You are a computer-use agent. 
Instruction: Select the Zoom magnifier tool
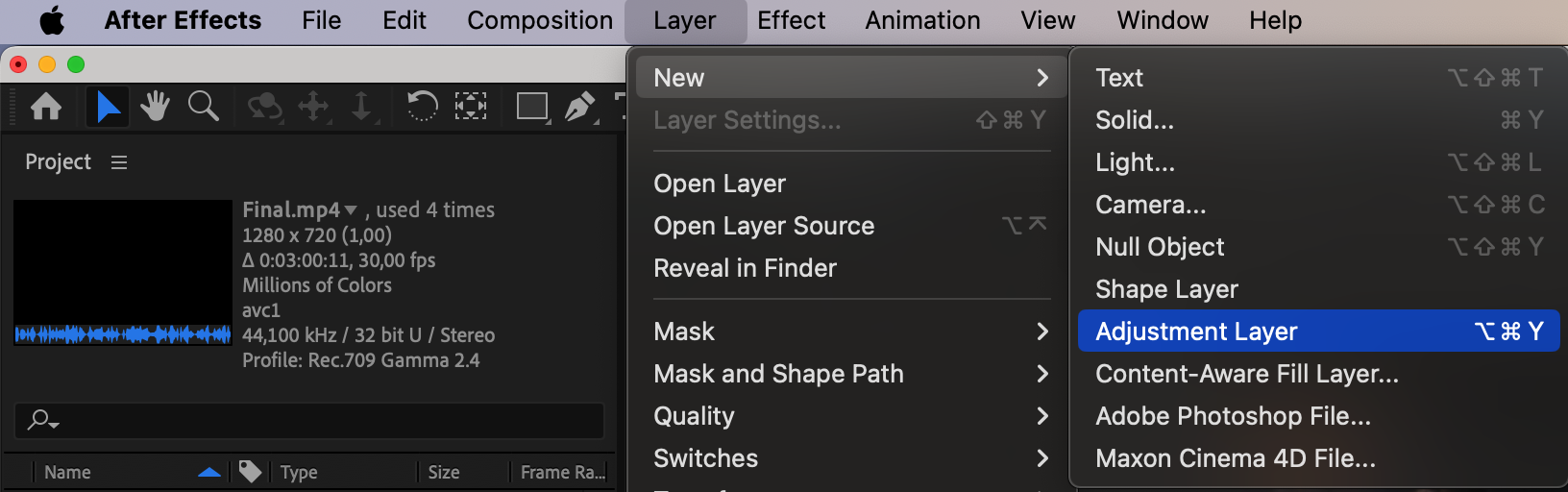(203, 106)
